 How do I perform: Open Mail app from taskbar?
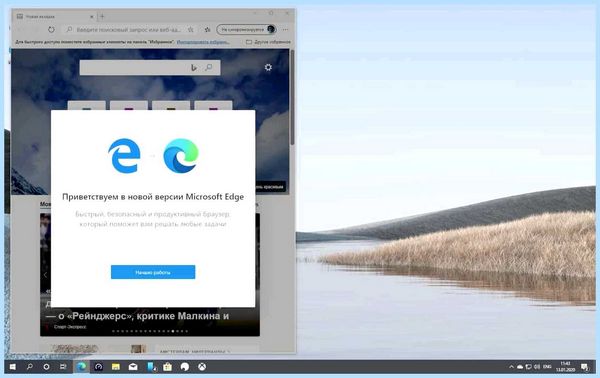click(x=133, y=367)
